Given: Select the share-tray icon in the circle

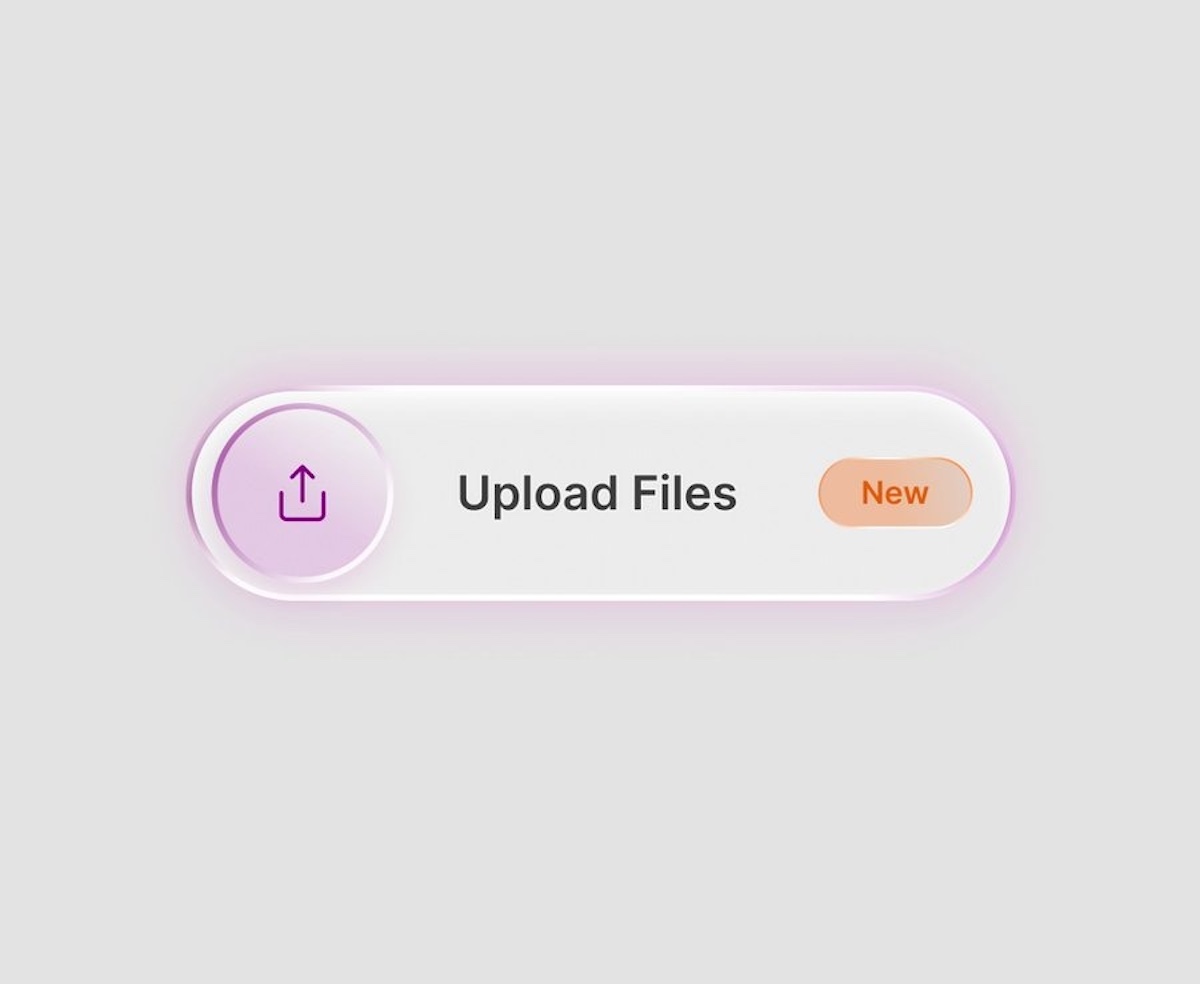Looking at the screenshot, I should point(302,493).
